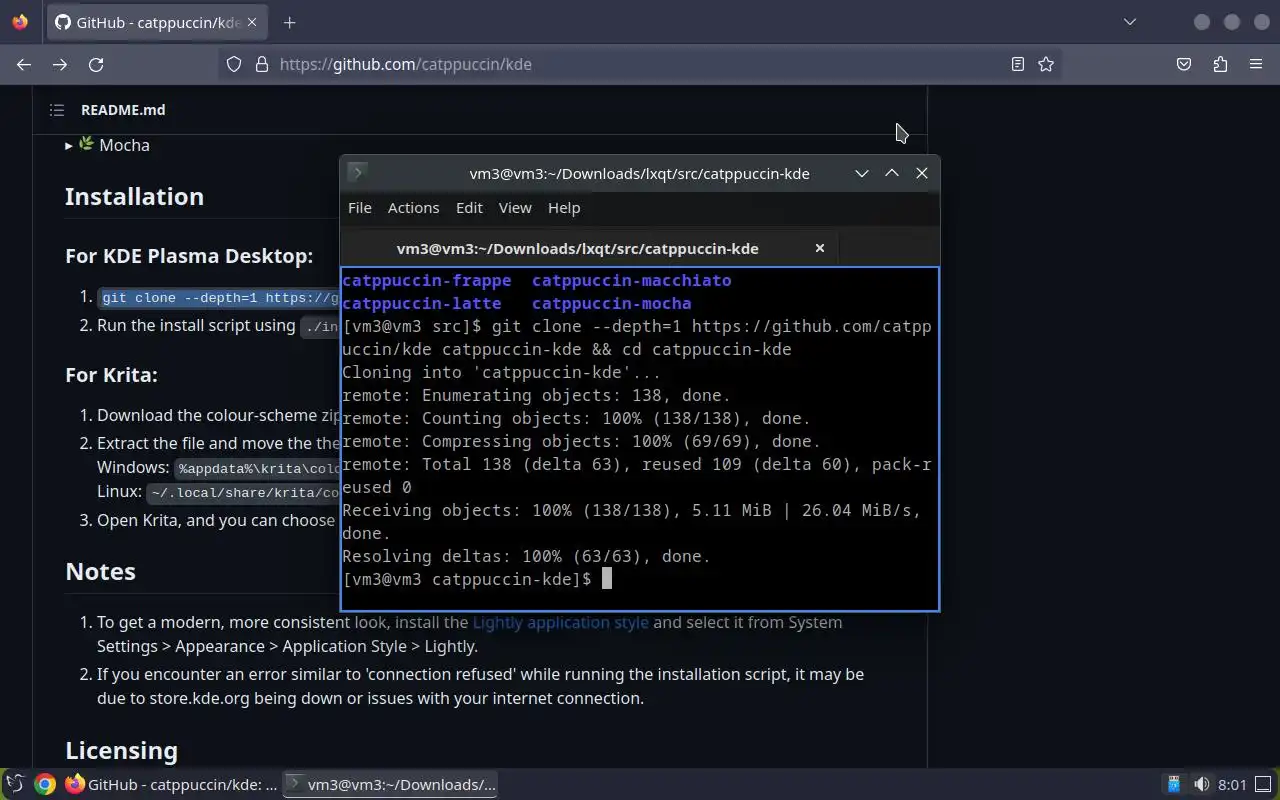
Task: Close the GitHub catppuccin/kde tab
Action: pyautogui.click(x=252, y=22)
